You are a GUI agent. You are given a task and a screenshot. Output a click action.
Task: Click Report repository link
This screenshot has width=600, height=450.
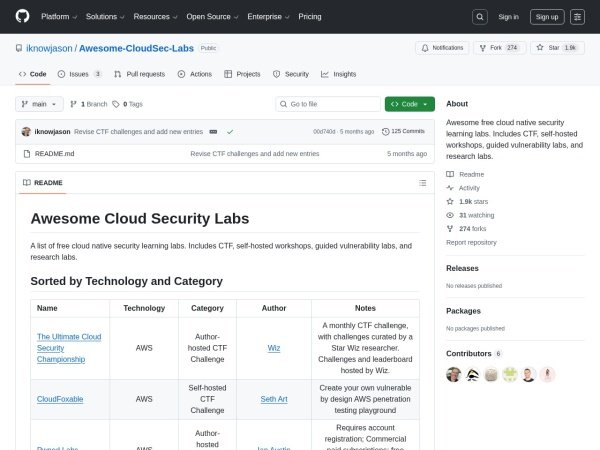pyautogui.click(x=471, y=243)
